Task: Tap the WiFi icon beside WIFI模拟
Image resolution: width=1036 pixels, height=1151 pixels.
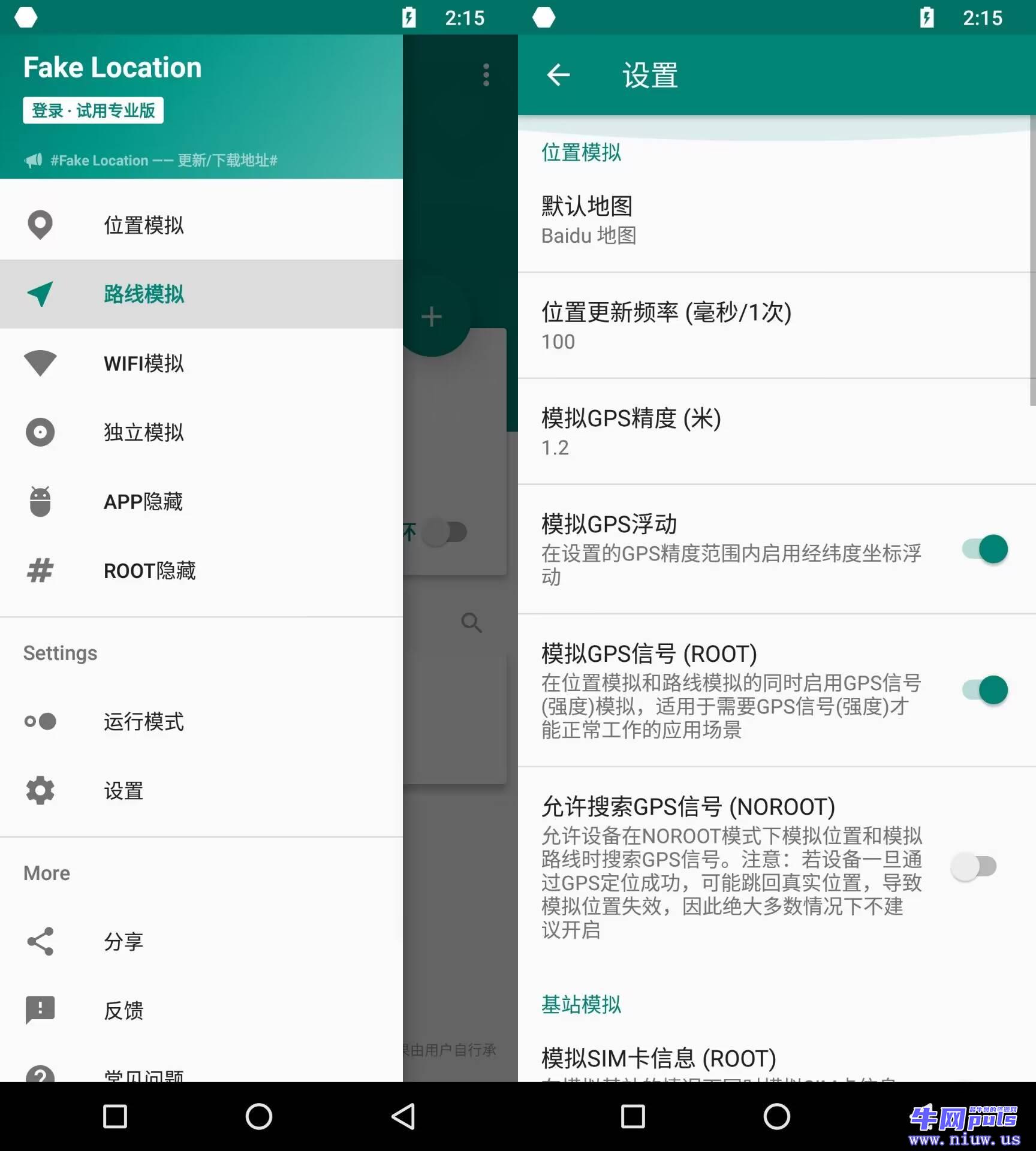Action: (x=40, y=363)
